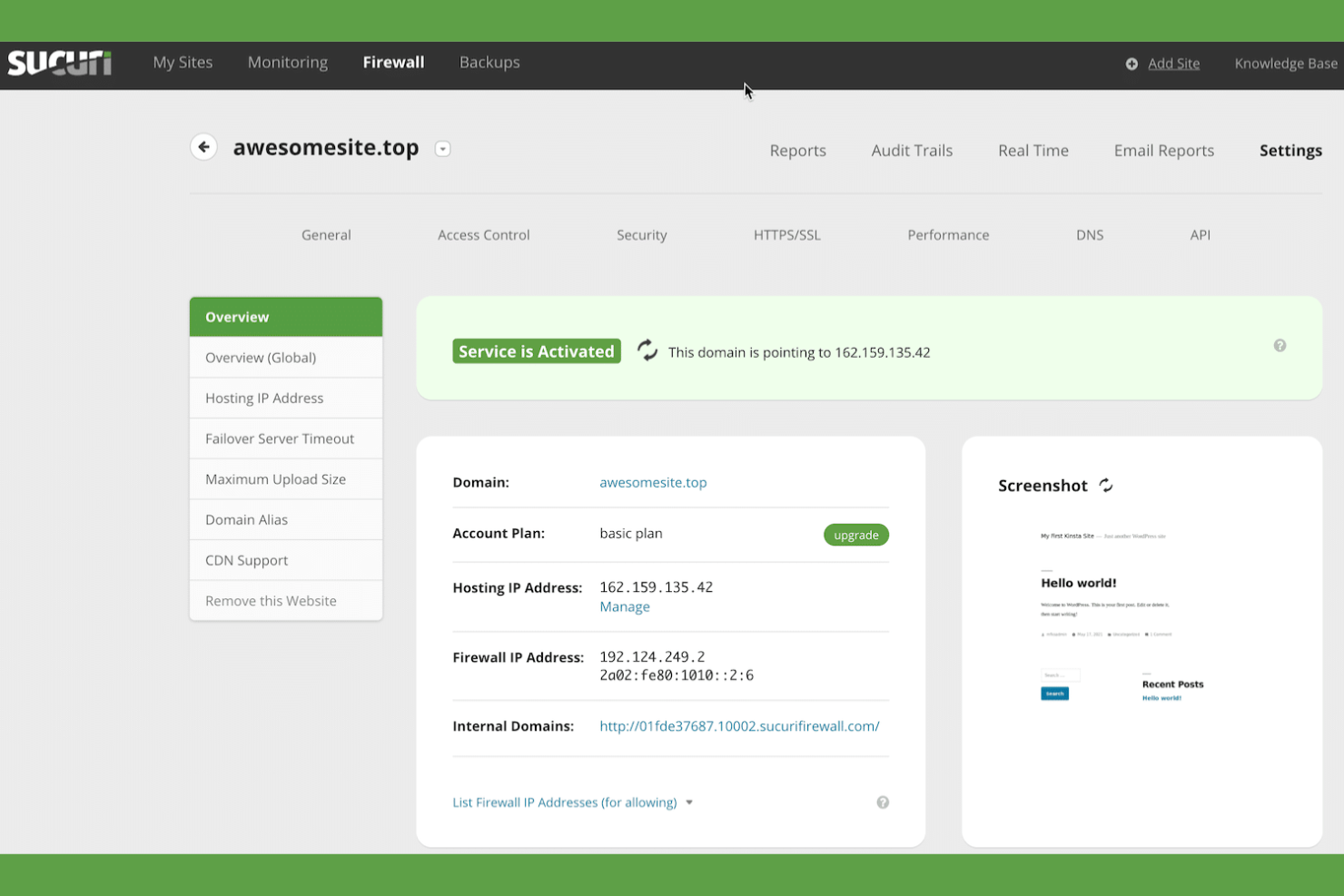Viewport: 1344px width, 896px height.
Task: Open the Email Reports tab
Action: [1164, 151]
